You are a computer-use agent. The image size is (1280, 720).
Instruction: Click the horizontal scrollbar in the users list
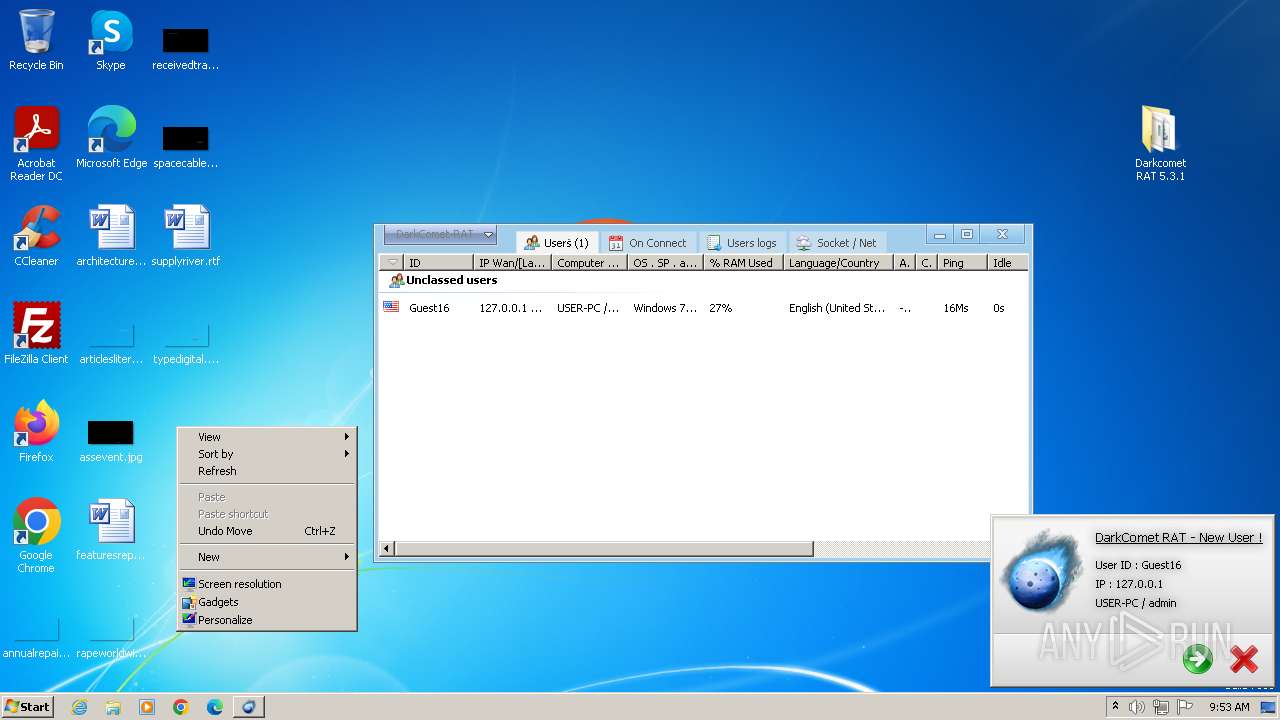(x=604, y=549)
